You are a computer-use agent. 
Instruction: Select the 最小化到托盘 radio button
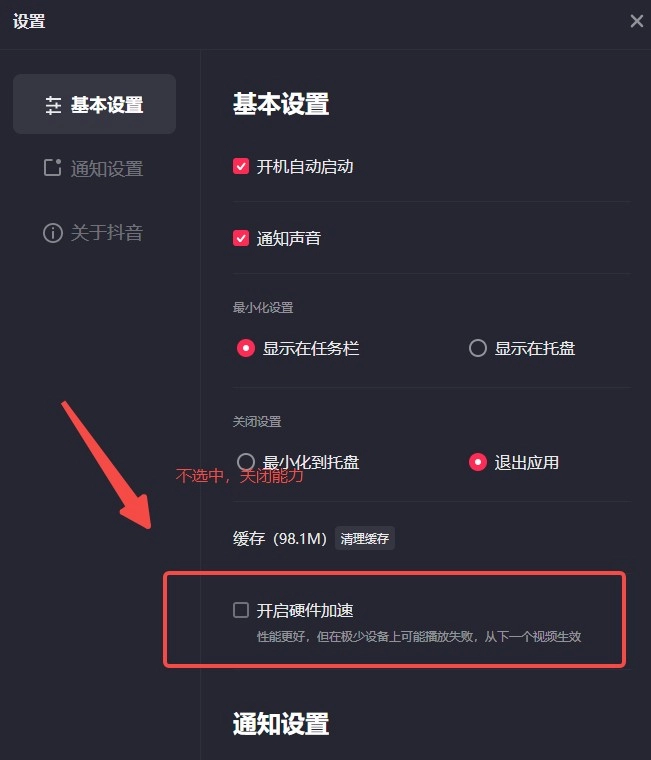coord(246,462)
